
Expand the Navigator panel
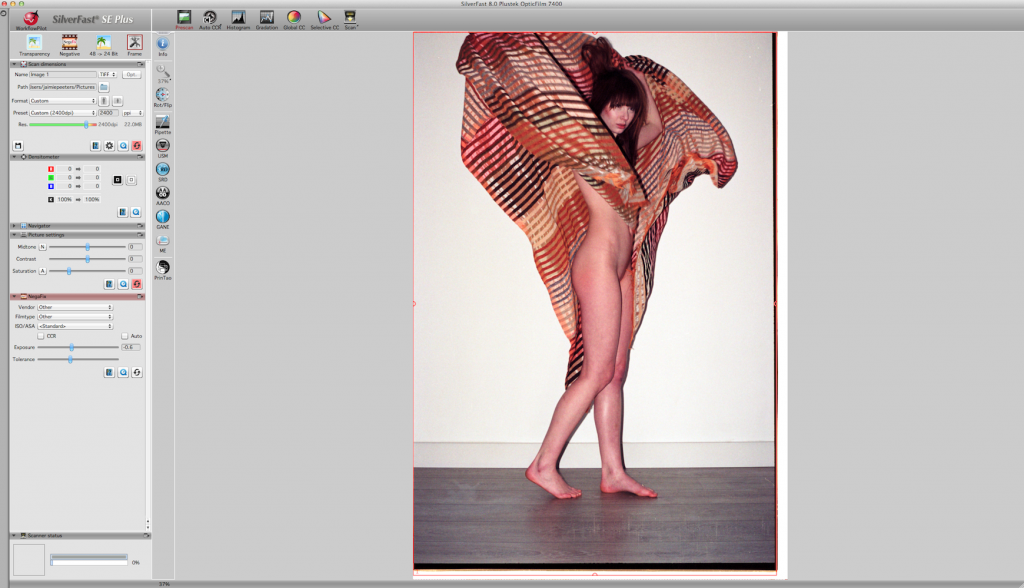[14, 225]
